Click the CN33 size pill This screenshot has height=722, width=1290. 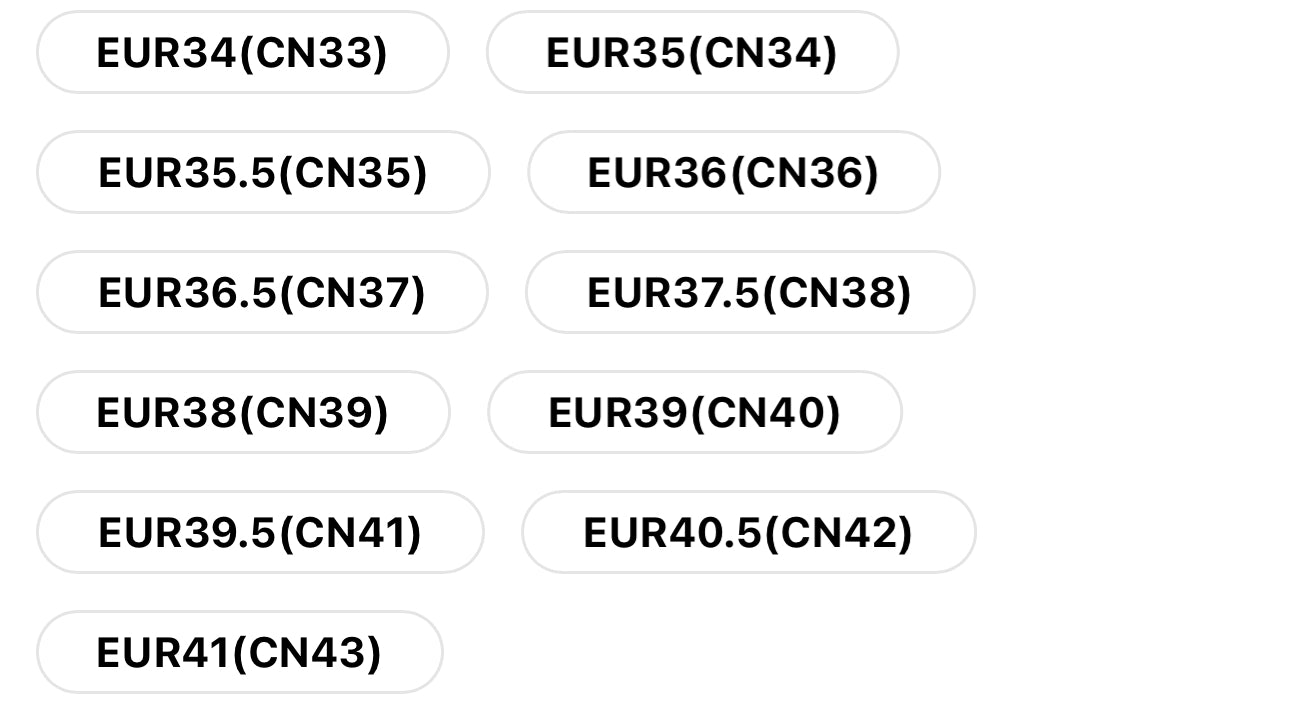click(243, 52)
